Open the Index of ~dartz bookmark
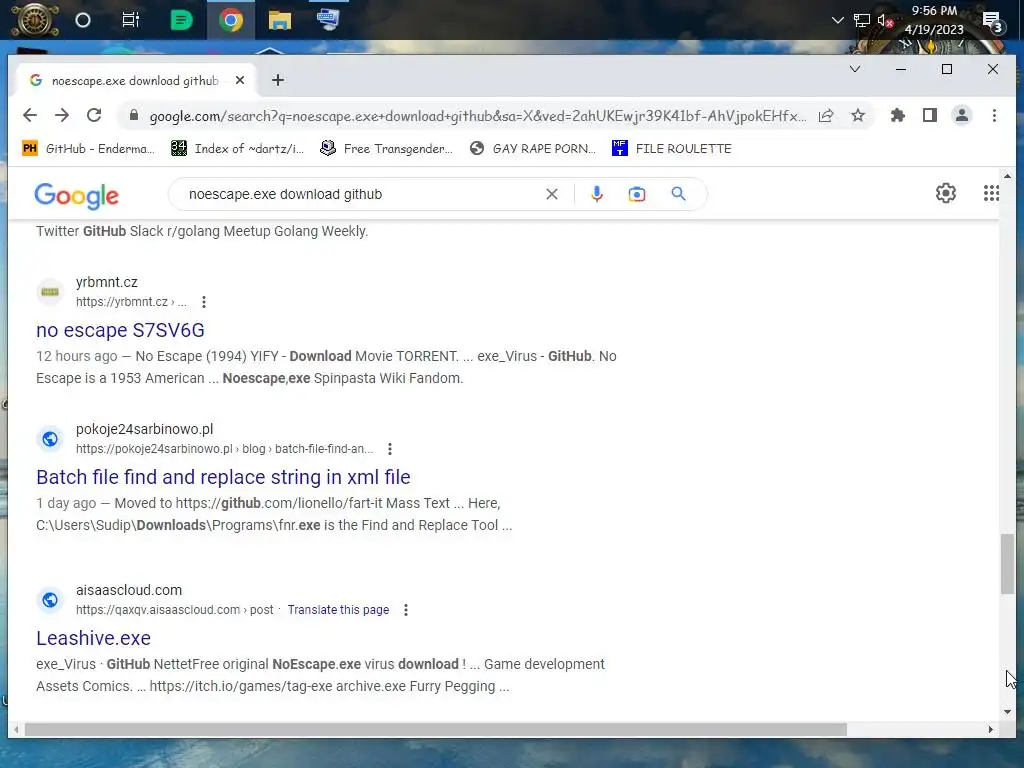Screen dimensions: 1024x768 click(238, 149)
